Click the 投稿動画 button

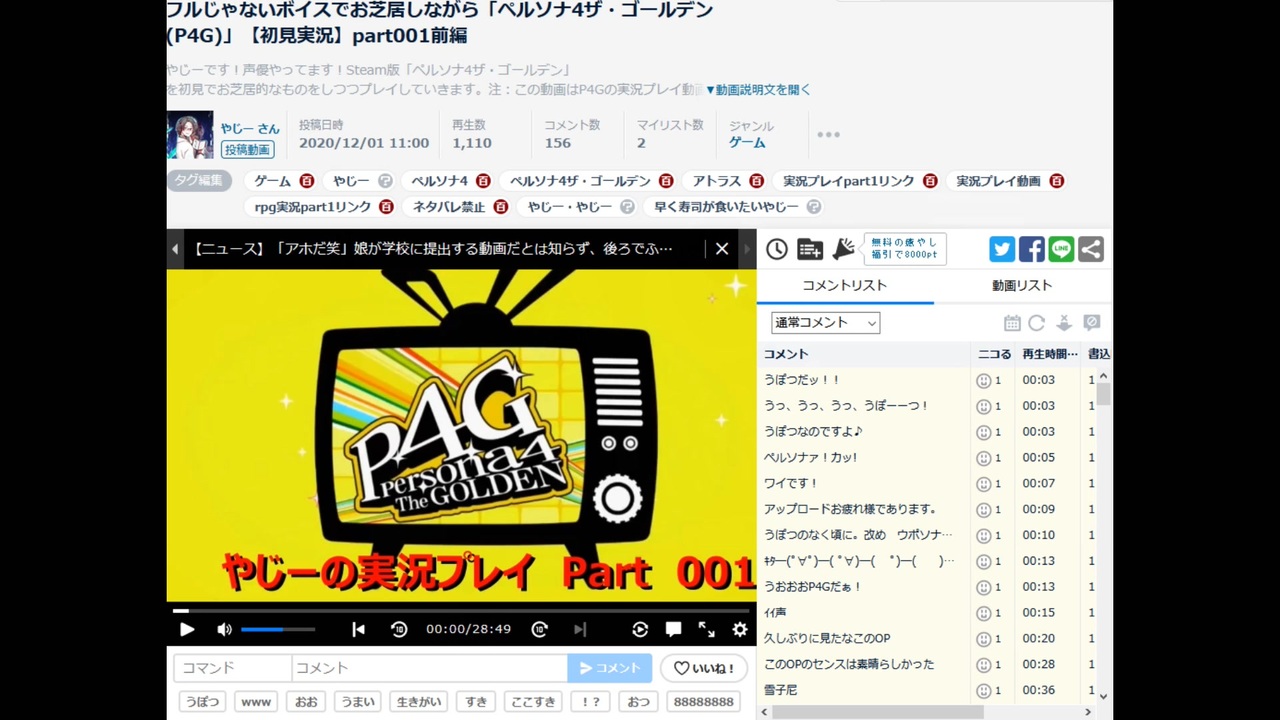248,149
